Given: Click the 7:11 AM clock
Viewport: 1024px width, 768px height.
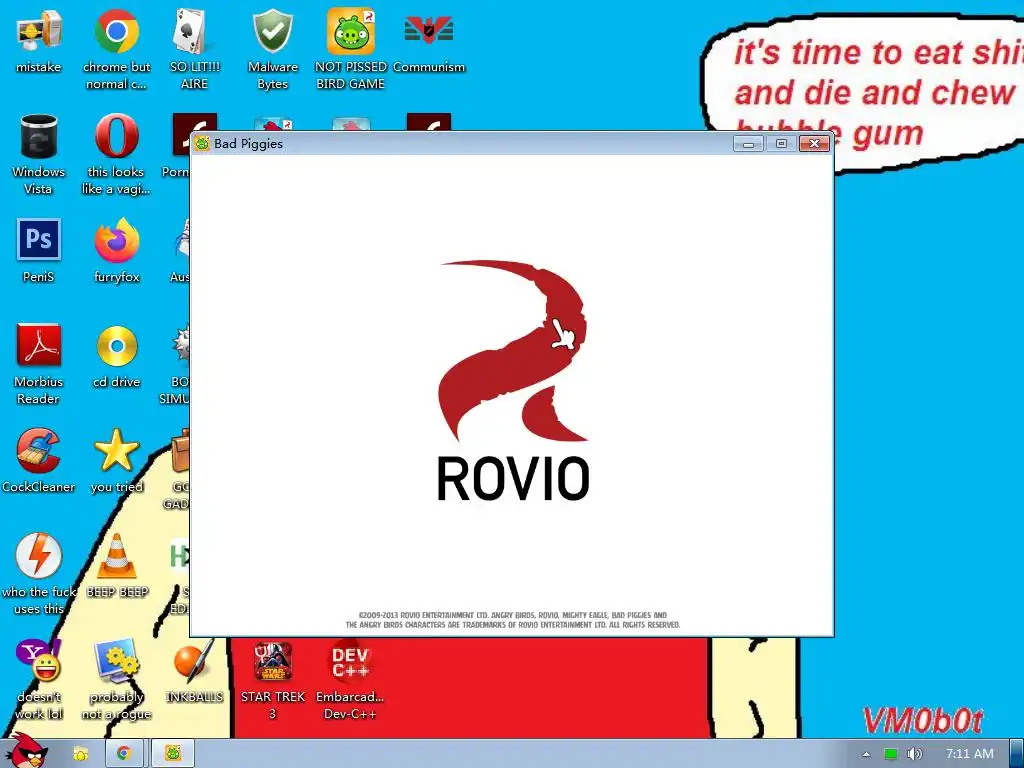Looking at the screenshot, I should coord(970,754).
